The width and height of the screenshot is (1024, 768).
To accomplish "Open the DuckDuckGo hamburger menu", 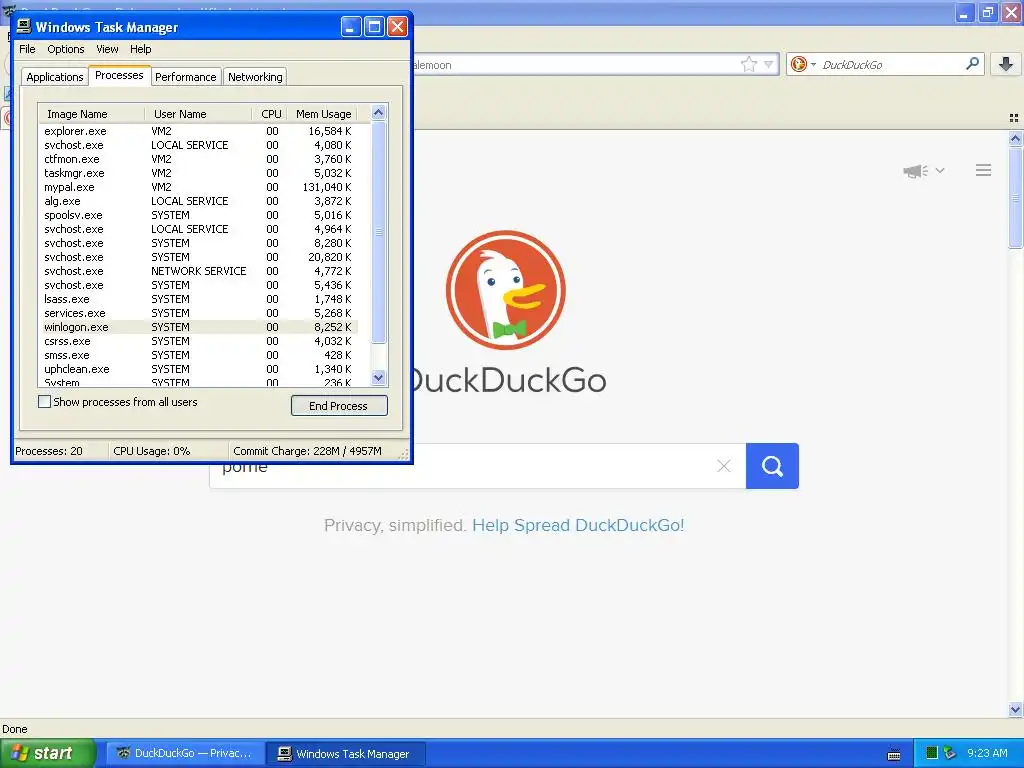I will (x=984, y=170).
